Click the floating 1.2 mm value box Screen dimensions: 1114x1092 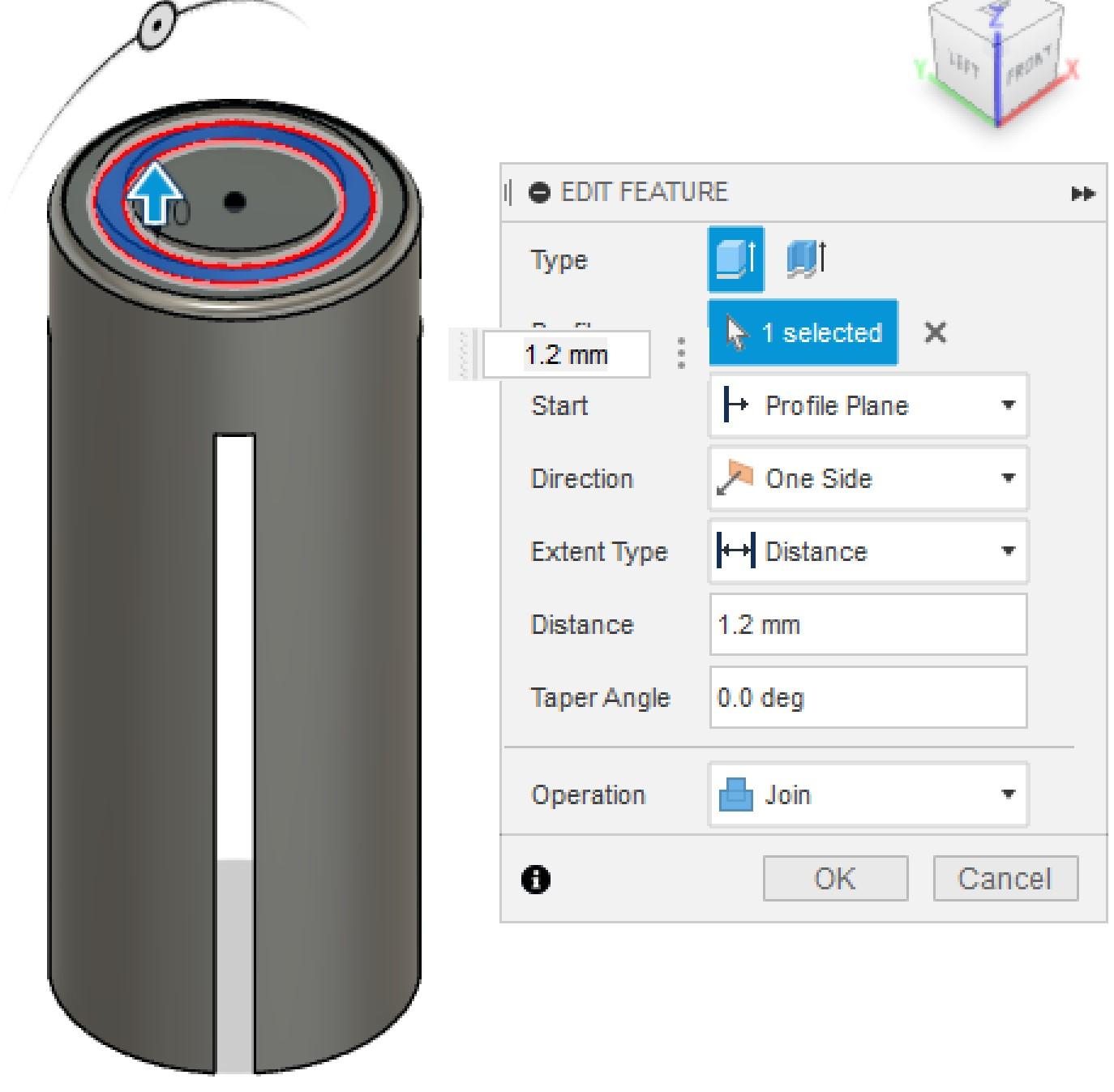[x=566, y=354]
